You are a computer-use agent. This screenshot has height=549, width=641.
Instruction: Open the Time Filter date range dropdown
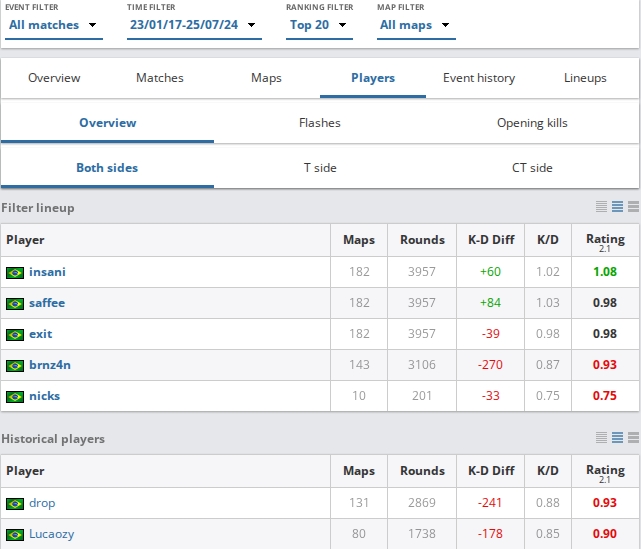point(194,25)
